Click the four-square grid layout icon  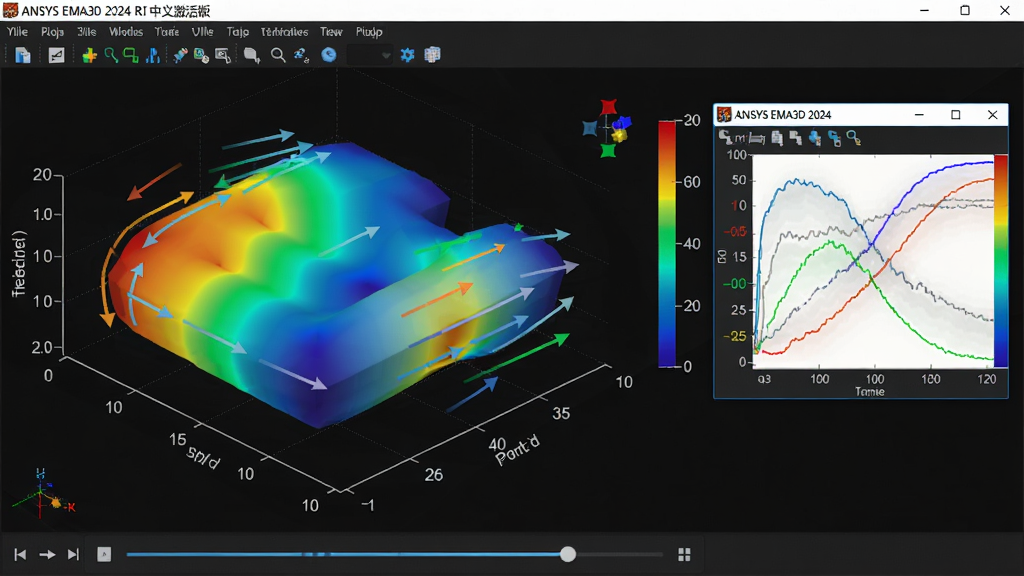tap(684, 554)
